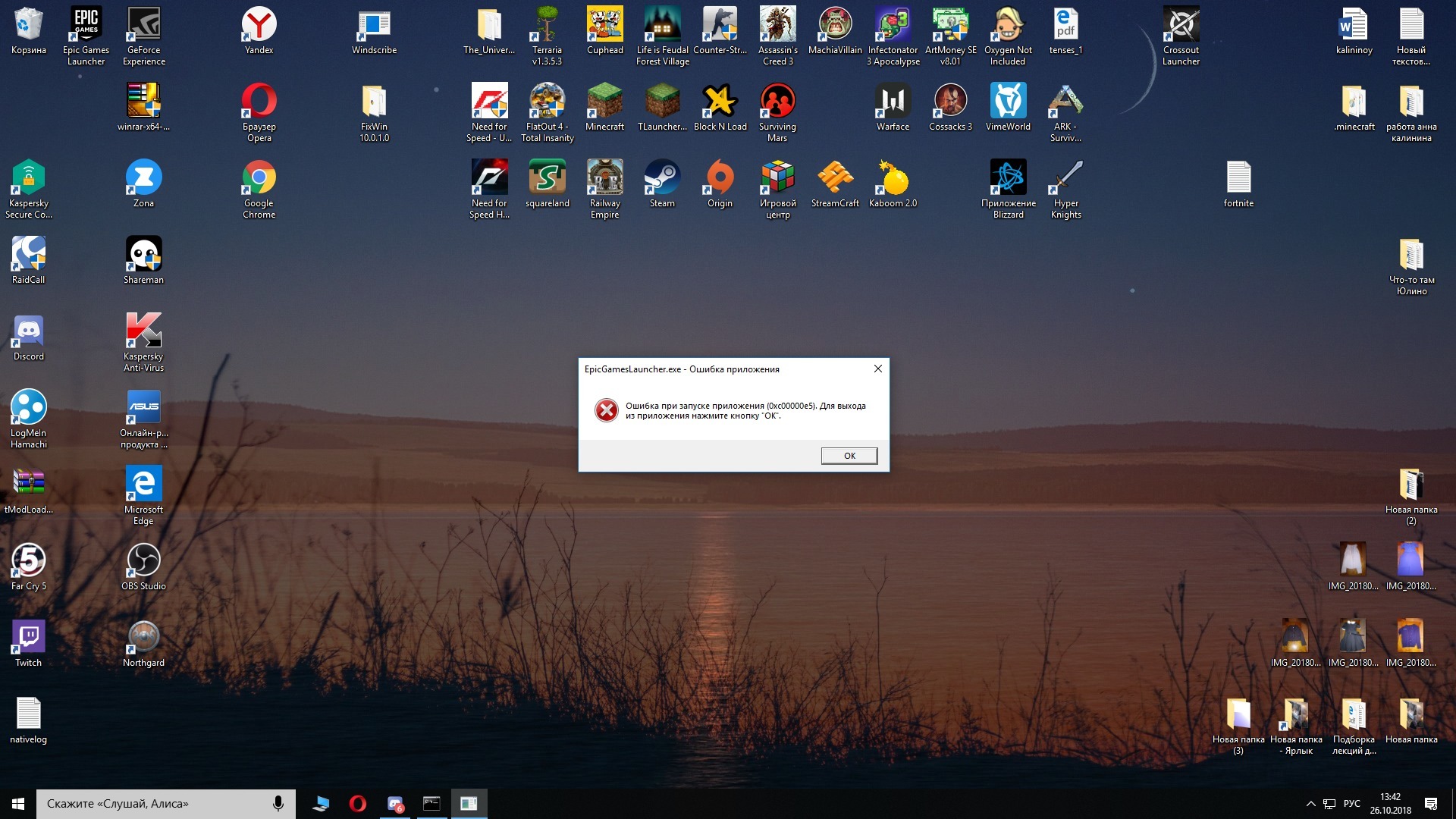Select the "Подборка лекций" folder
The width and height of the screenshot is (1456, 819).
1354,725
